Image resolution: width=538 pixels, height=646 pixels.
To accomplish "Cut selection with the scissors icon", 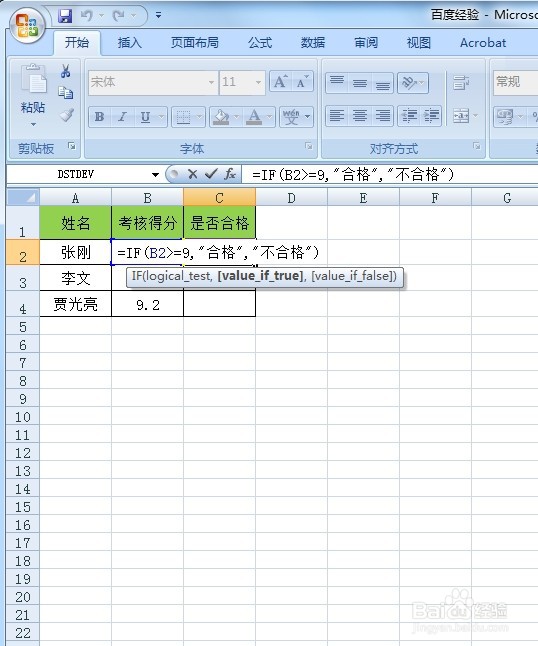I will coord(65,71).
